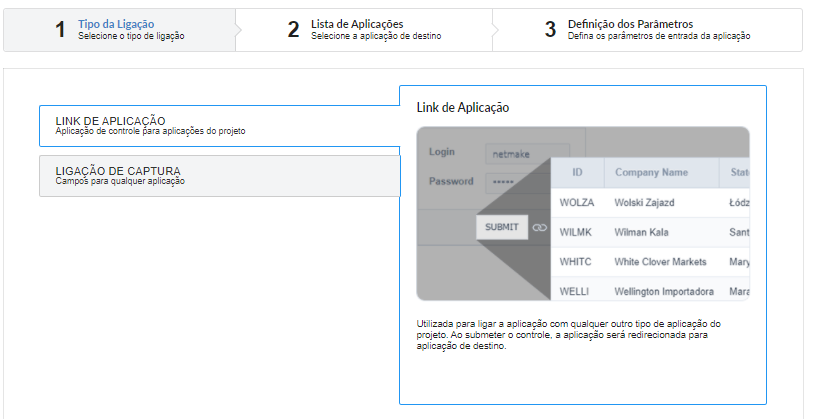Select the Link de Aplicação option
Image resolution: width=815 pixels, height=419 pixels.
[219, 126]
